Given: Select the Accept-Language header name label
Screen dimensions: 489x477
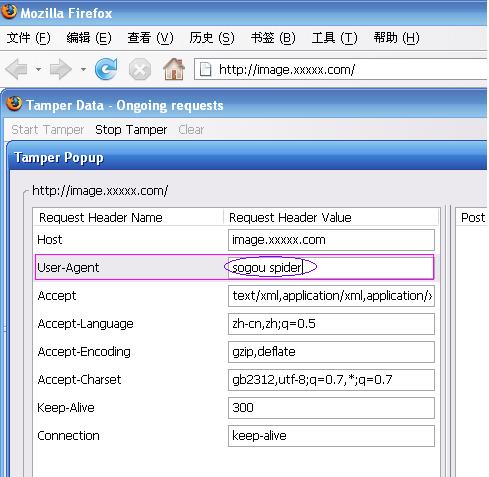Looking at the screenshot, I should tap(85, 324).
